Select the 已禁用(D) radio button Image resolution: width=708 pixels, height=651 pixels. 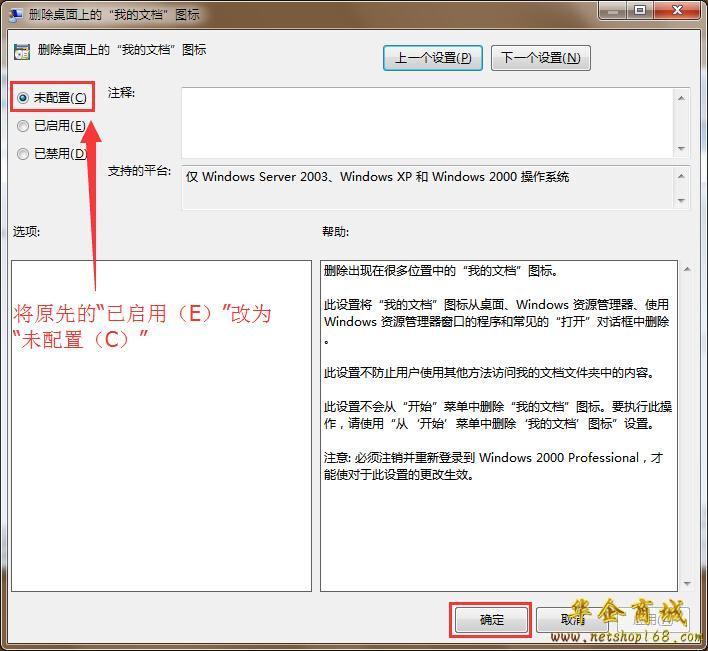(x=23, y=154)
